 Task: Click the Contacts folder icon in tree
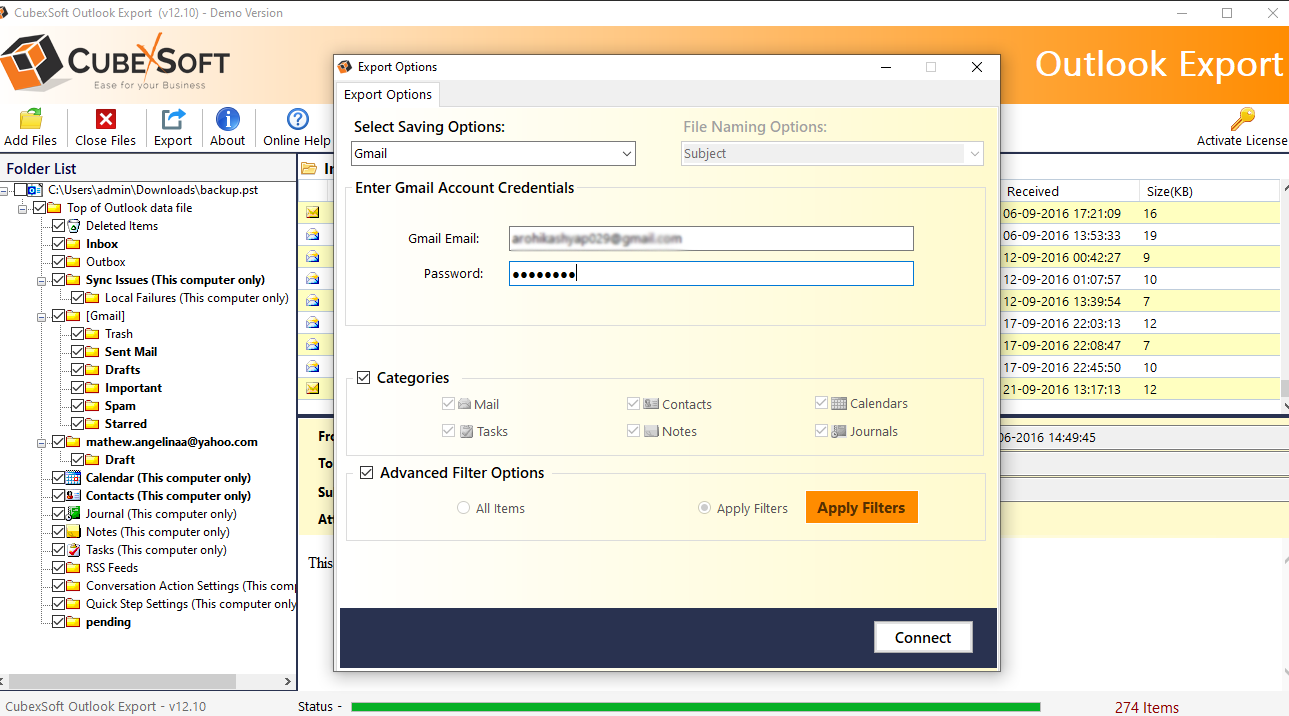point(74,496)
